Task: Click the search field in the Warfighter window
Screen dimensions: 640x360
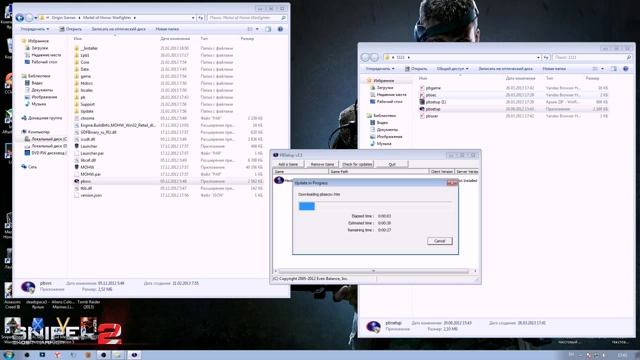Action: tap(247, 18)
